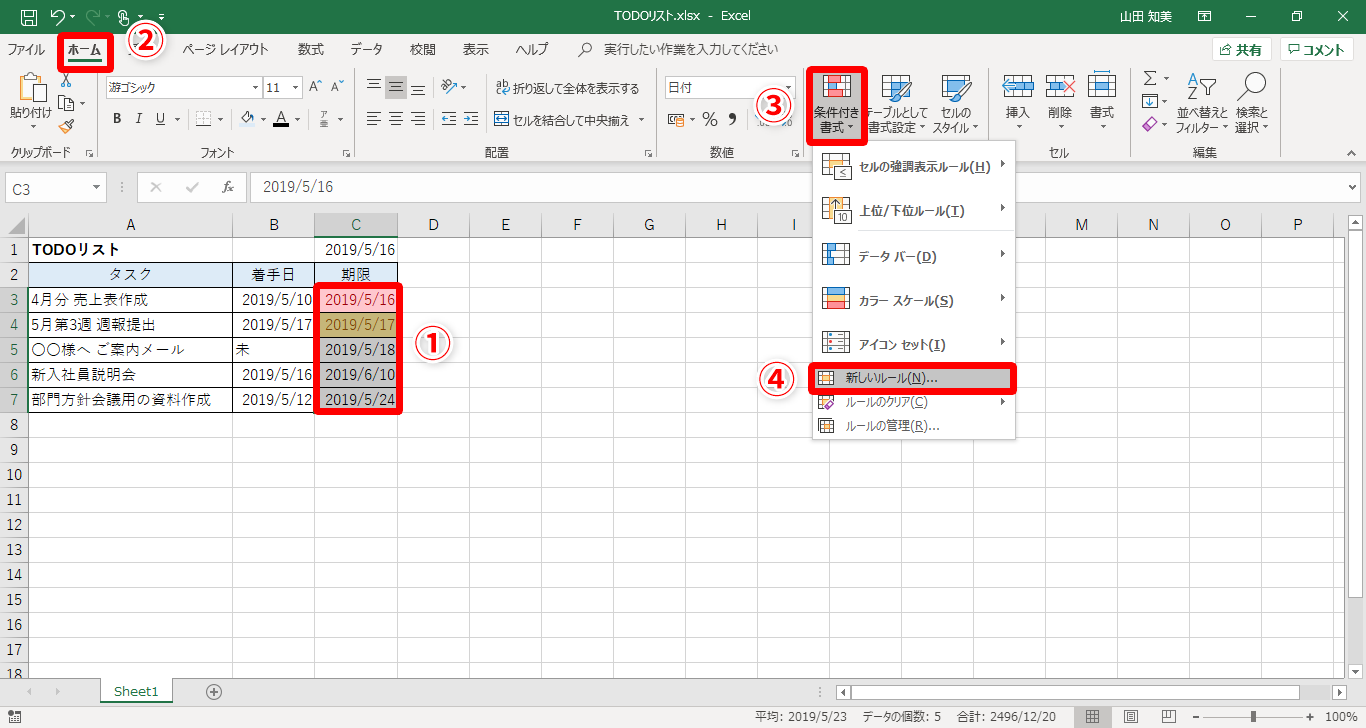Undo the last action
Viewport: 1366px width, 728px height.
coord(57,17)
